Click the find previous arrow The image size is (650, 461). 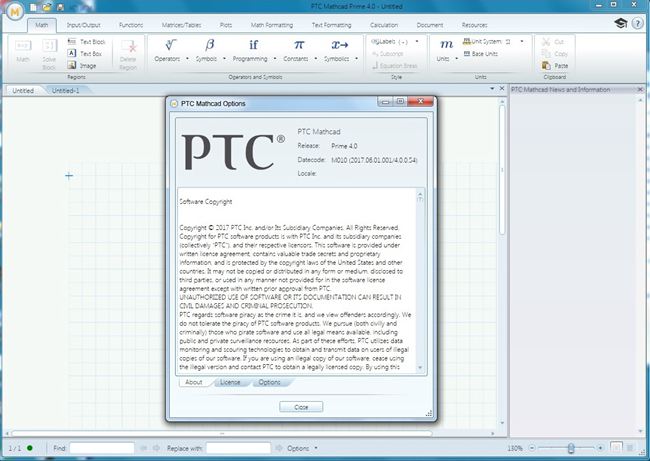click(143, 448)
